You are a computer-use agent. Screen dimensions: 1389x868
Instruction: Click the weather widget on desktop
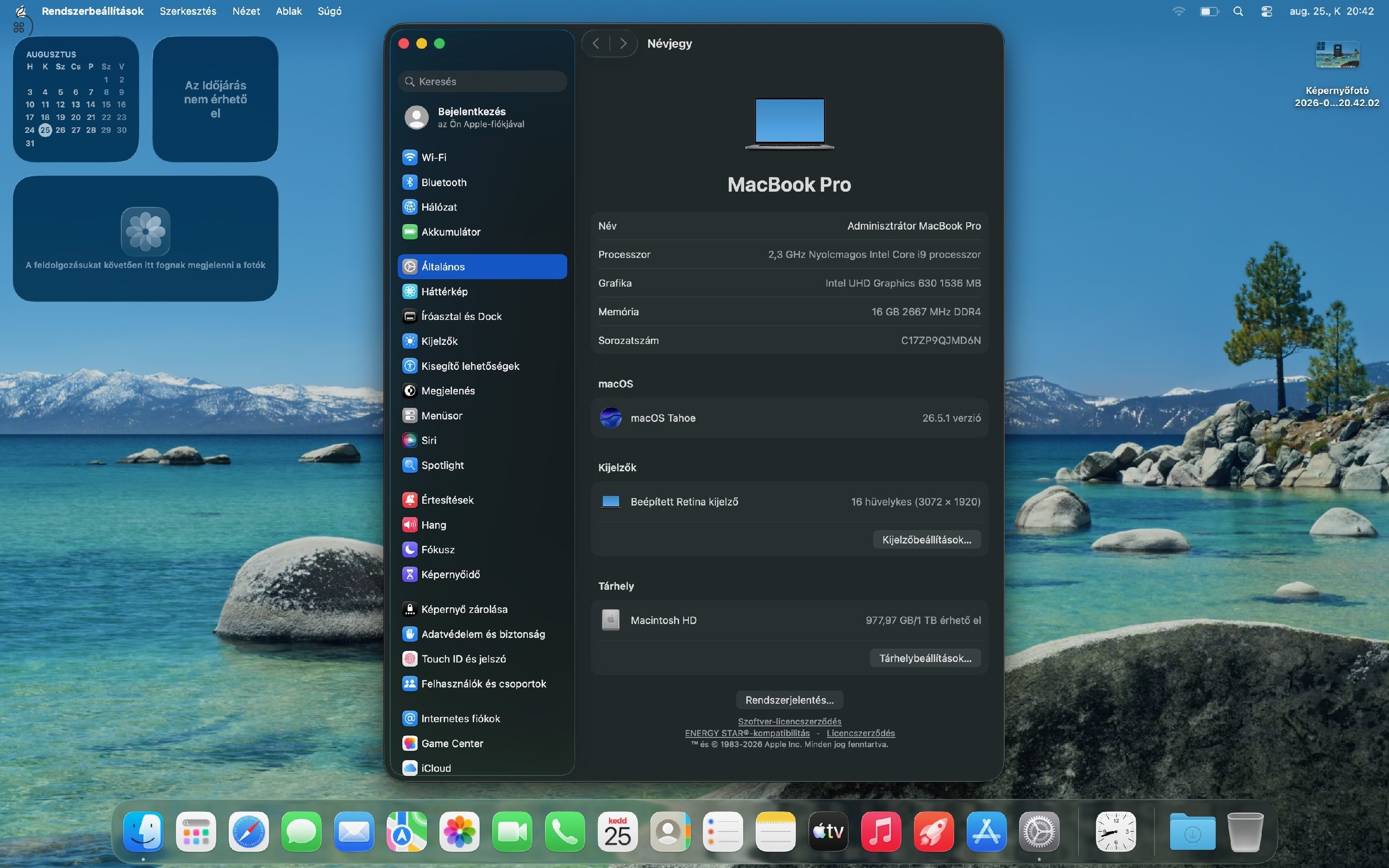point(215,99)
